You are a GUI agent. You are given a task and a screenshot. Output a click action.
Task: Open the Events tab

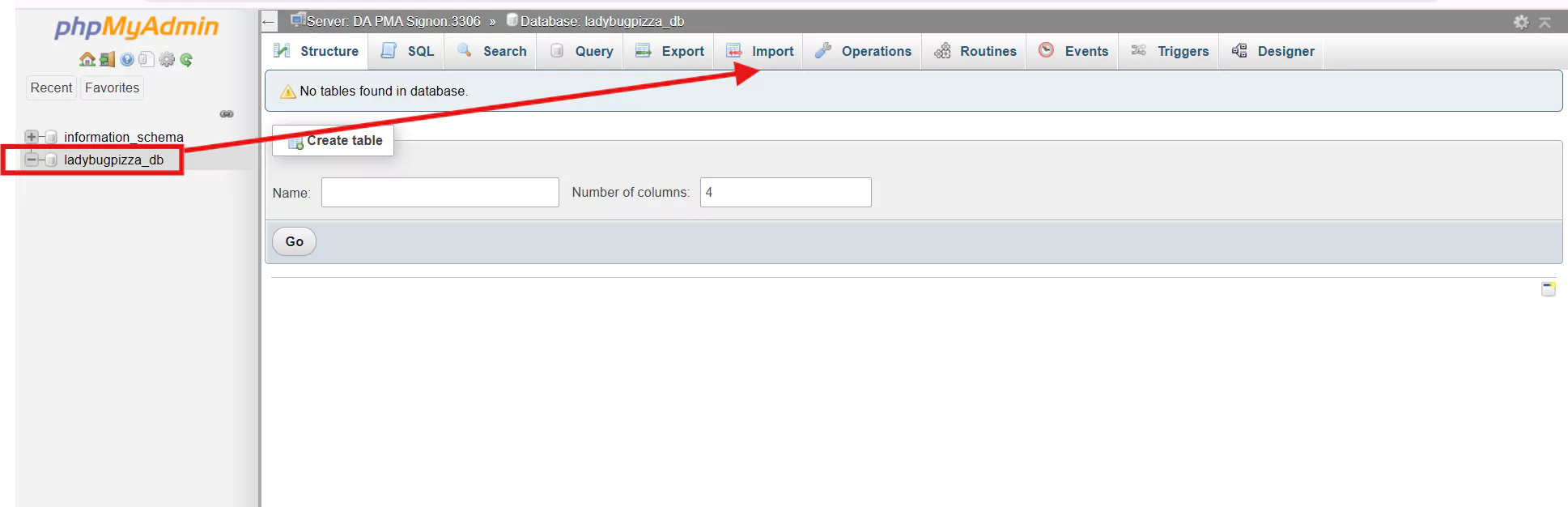click(1073, 51)
